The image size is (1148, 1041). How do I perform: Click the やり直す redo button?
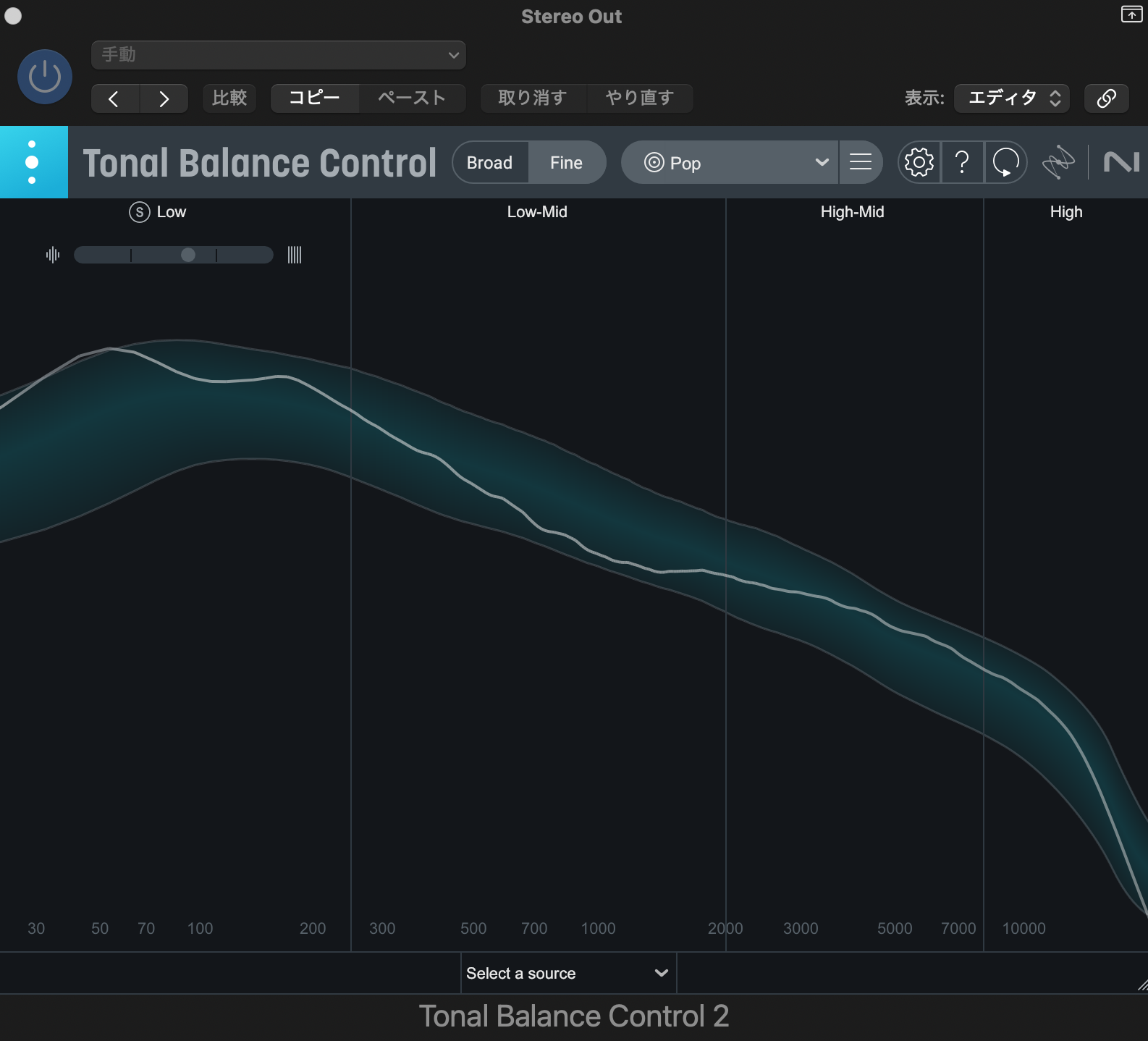coord(640,98)
